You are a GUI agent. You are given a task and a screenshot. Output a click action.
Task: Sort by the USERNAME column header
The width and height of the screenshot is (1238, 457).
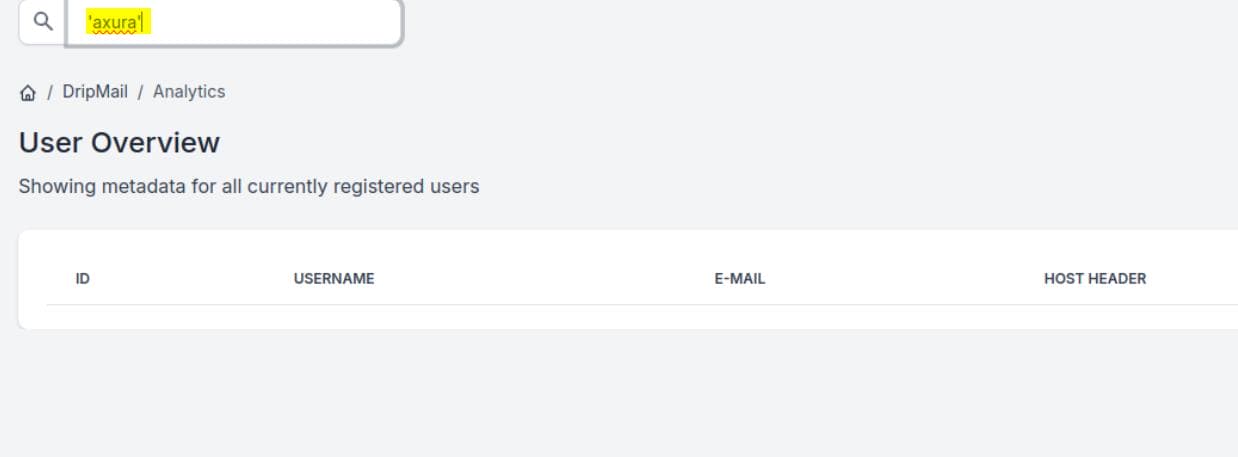pos(334,279)
